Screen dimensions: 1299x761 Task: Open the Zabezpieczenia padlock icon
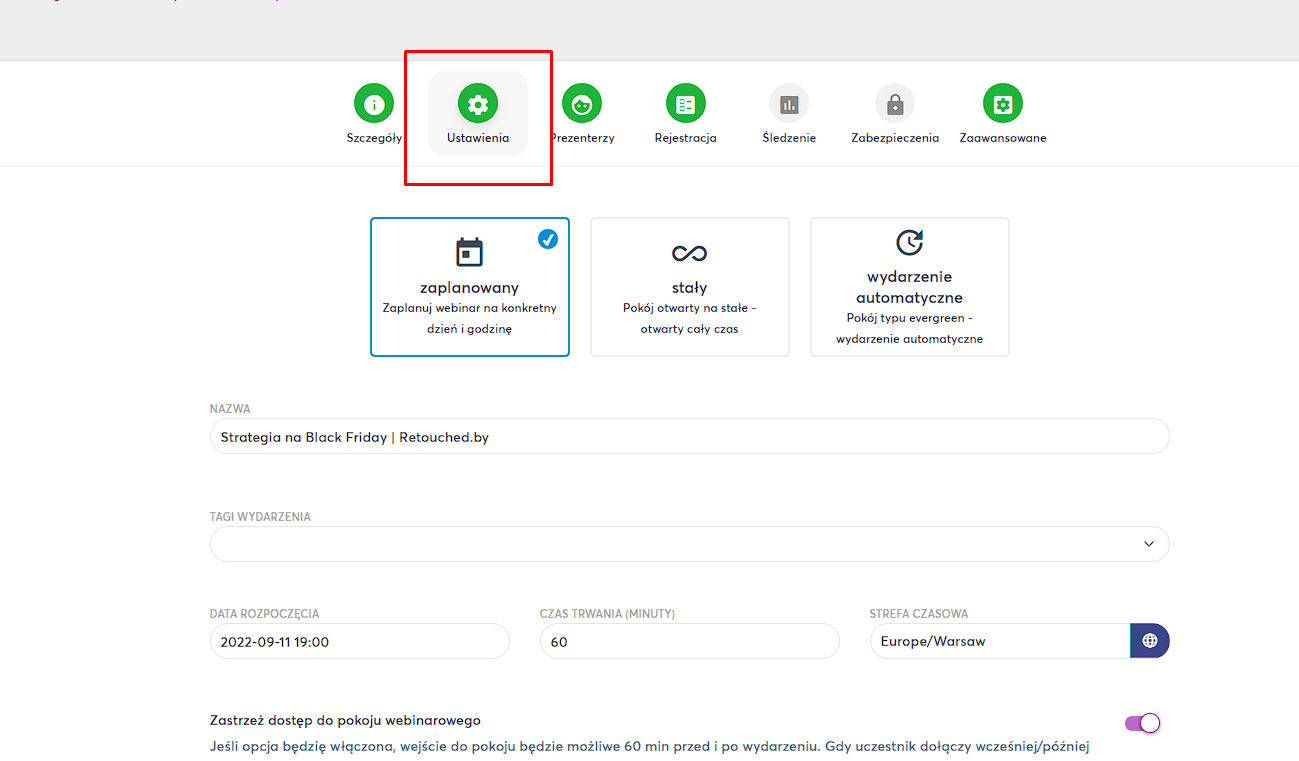coord(895,103)
